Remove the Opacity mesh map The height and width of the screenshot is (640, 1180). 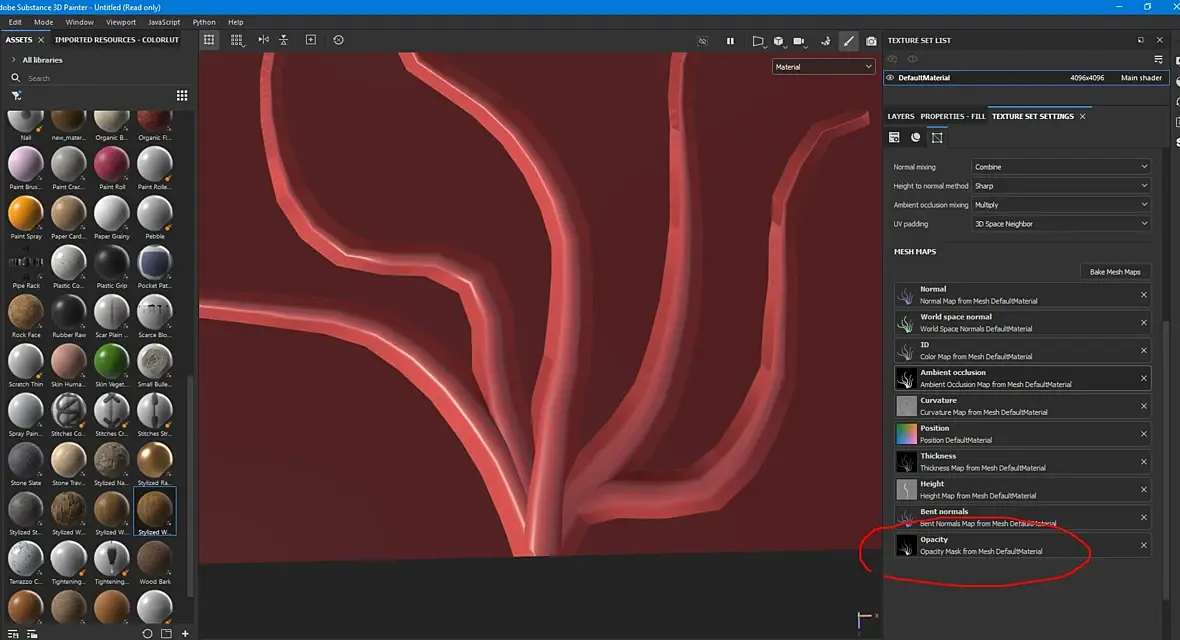coord(1144,545)
